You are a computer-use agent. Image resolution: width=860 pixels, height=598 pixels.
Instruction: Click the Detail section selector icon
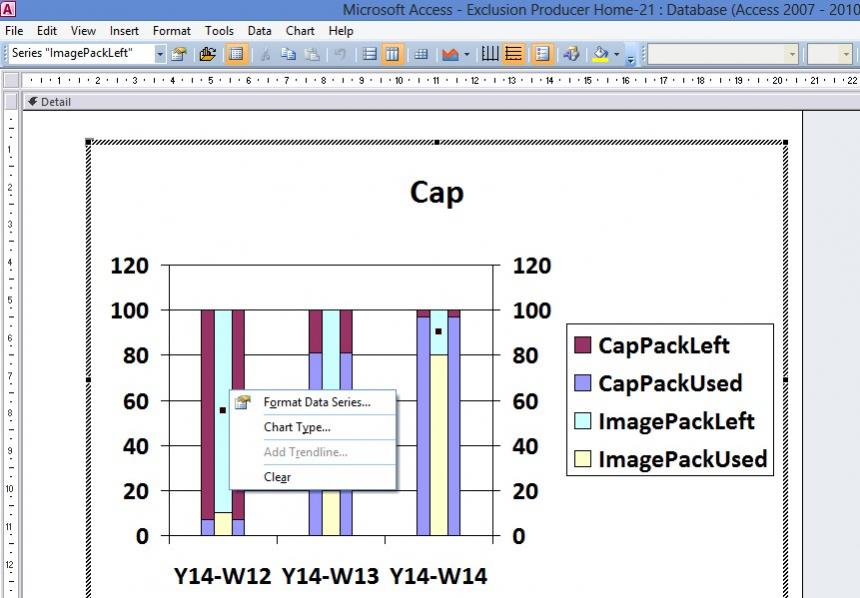32,101
